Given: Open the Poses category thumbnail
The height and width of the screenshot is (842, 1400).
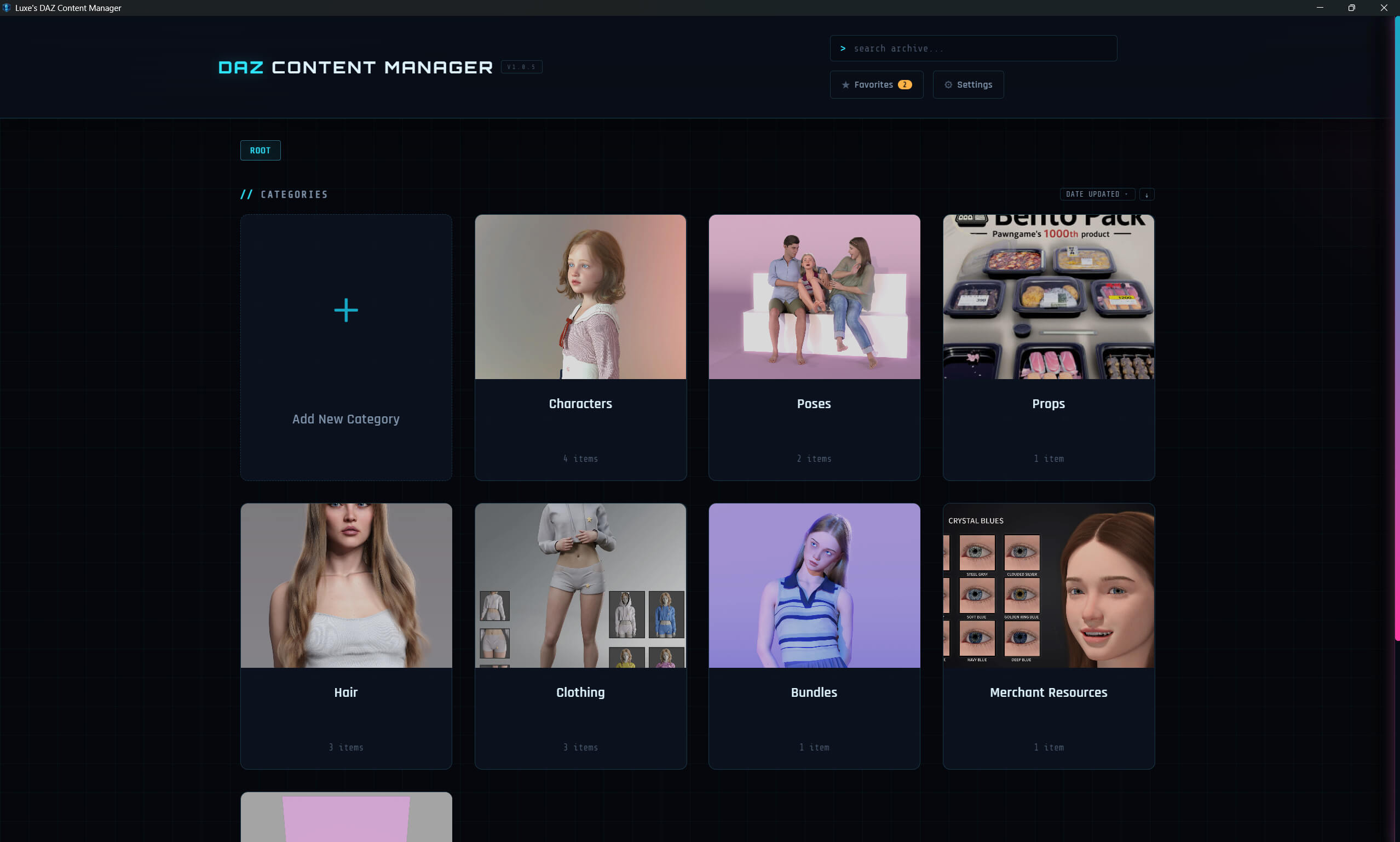Looking at the screenshot, I should pyautogui.click(x=814, y=297).
